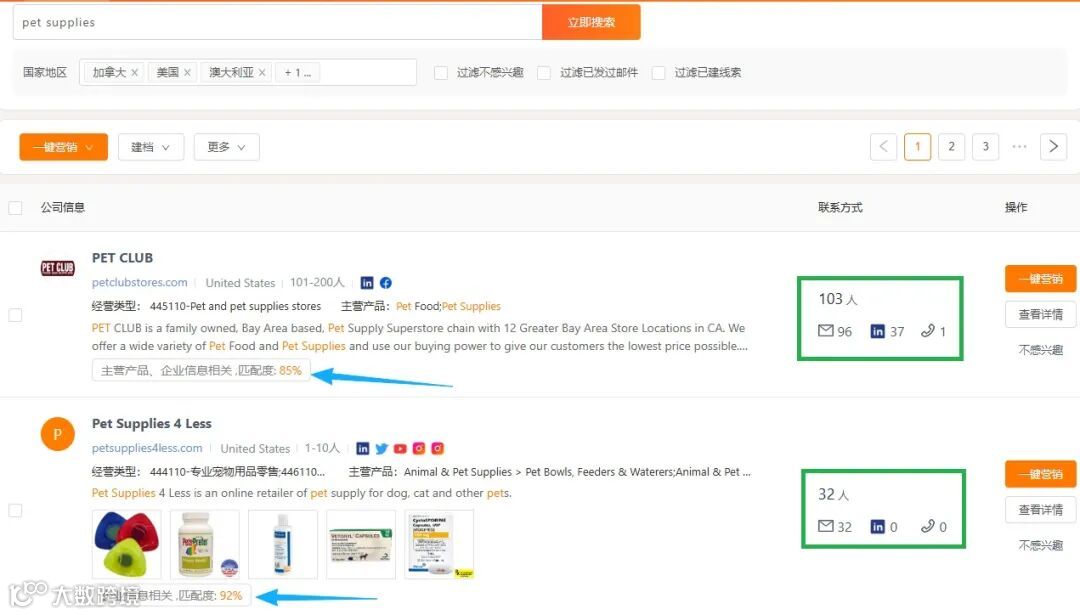
Task: Click the PET CLUB 85% match tag
Action: pyautogui.click(x=201, y=371)
